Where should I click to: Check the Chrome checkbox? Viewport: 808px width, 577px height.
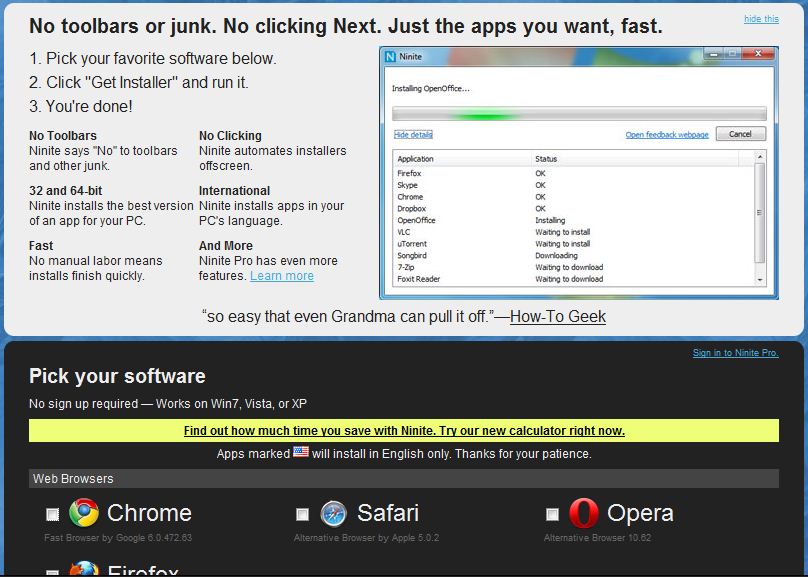coord(51,513)
